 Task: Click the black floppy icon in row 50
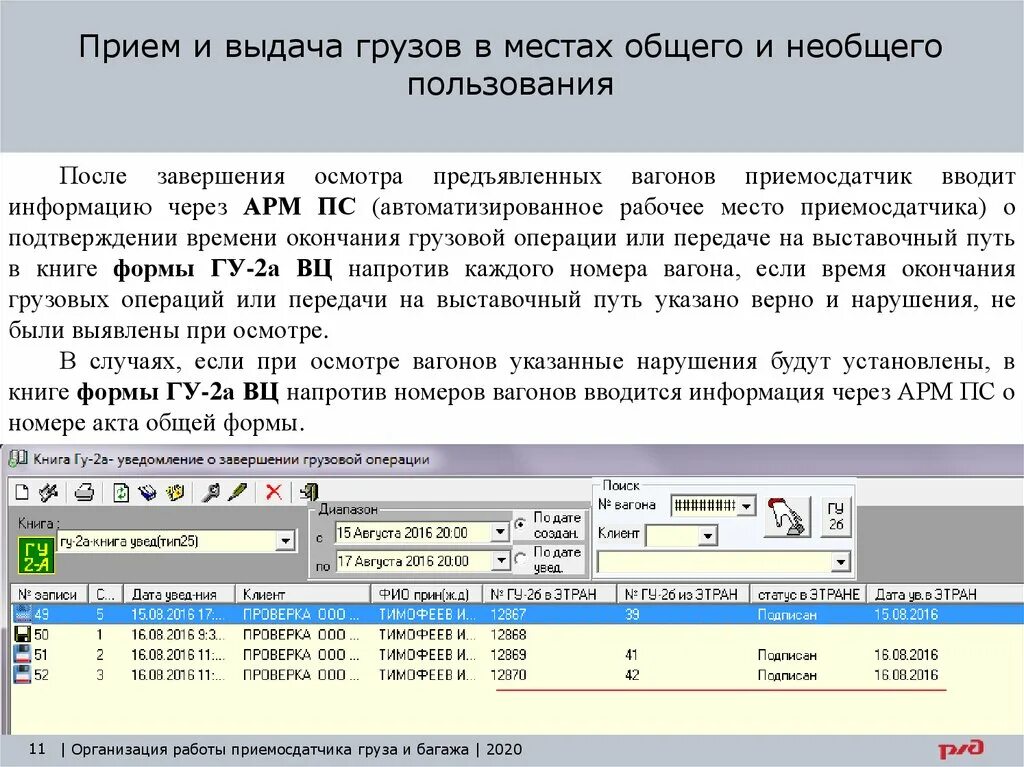tap(23, 634)
